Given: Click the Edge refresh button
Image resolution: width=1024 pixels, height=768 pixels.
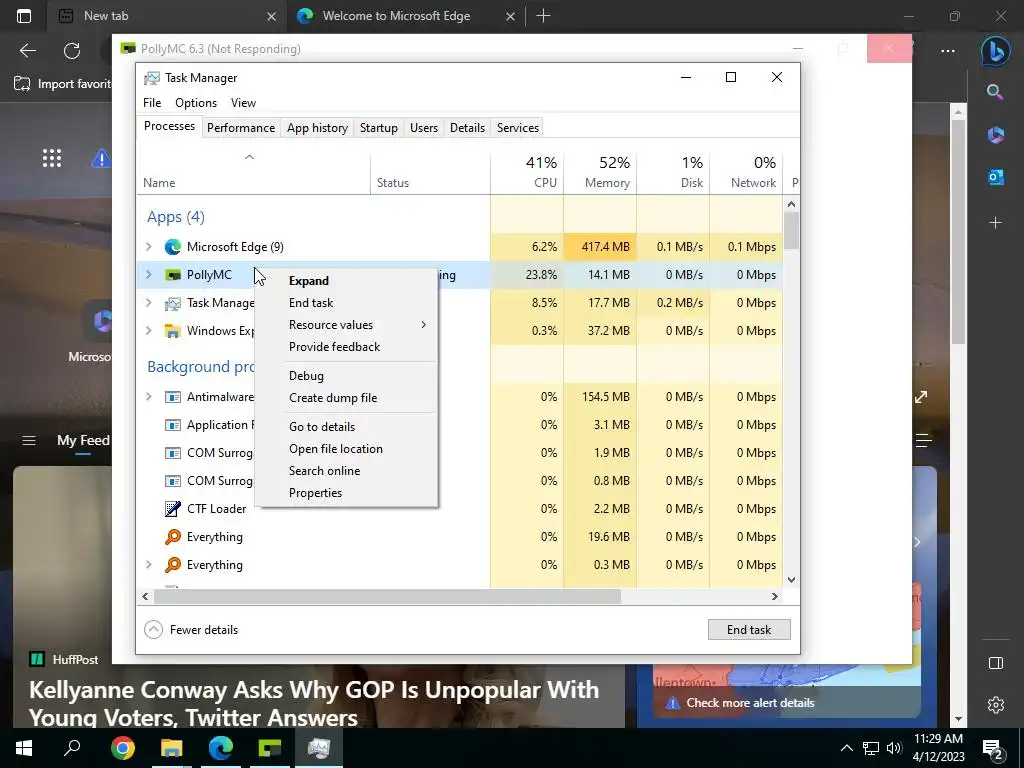Looking at the screenshot, I should tap(72, 51).
